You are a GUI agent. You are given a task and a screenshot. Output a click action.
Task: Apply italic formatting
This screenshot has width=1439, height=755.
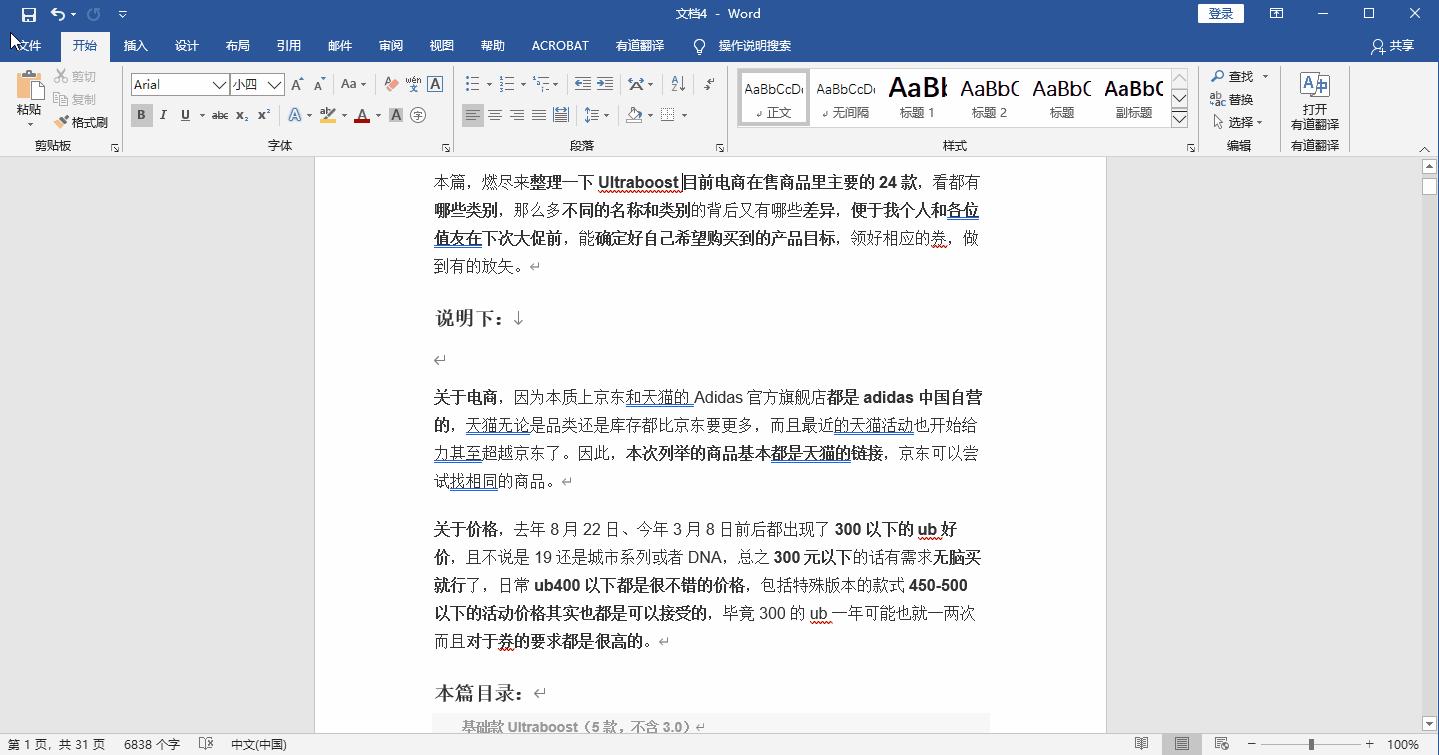coord(162,115)
